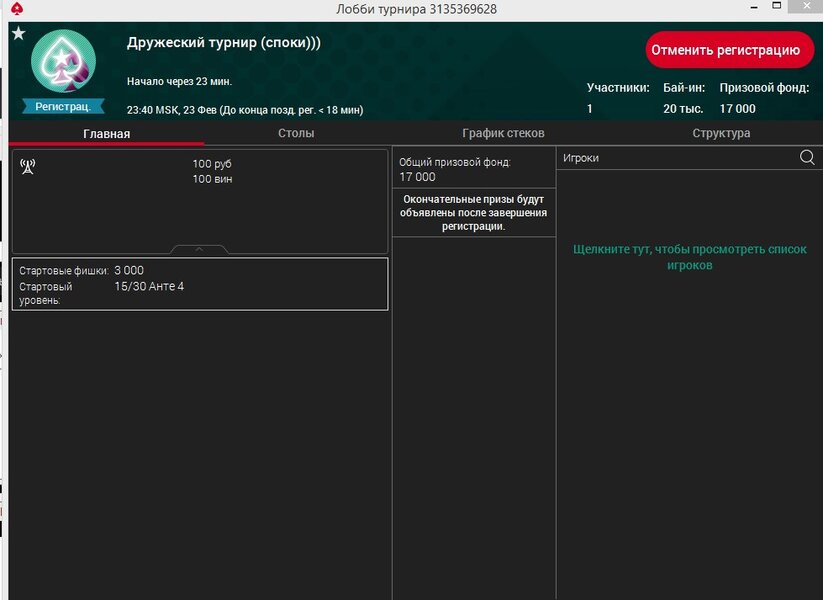This screenshot has width=823, height=600.
Task: Select the Структура tab
Action: [x=721, y=133]
